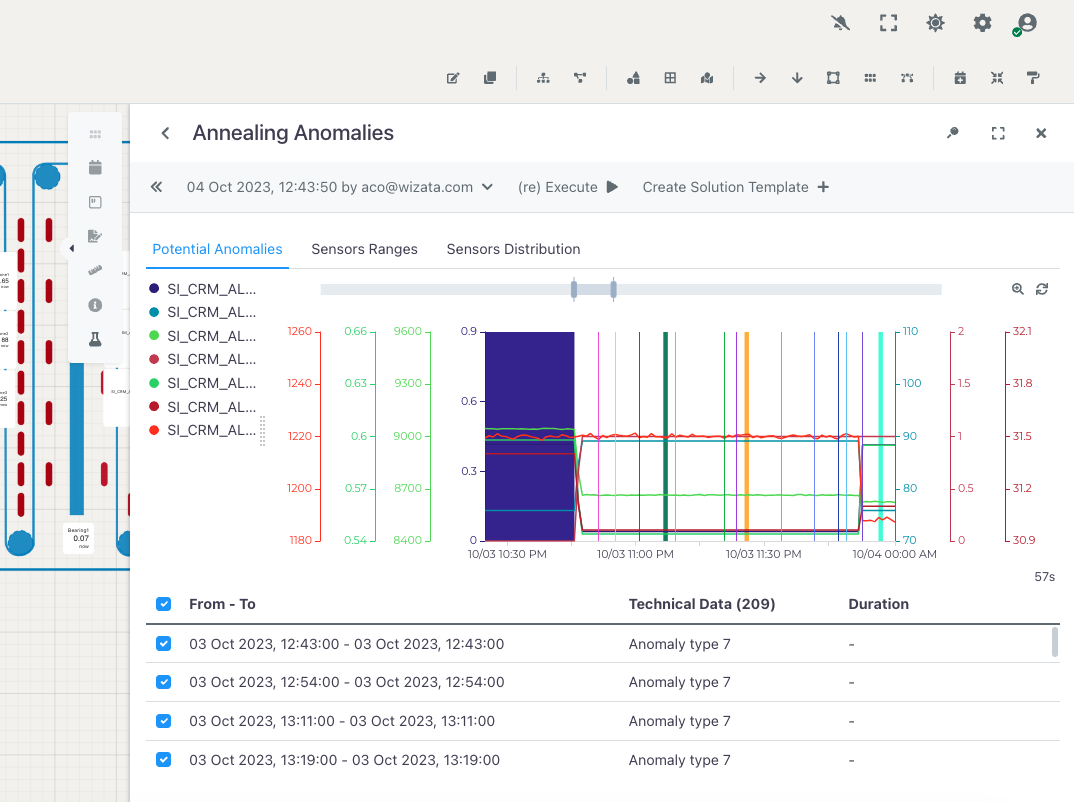
Task: Click the calendar plus icon in the toolbar
Action: coord(960,78)
